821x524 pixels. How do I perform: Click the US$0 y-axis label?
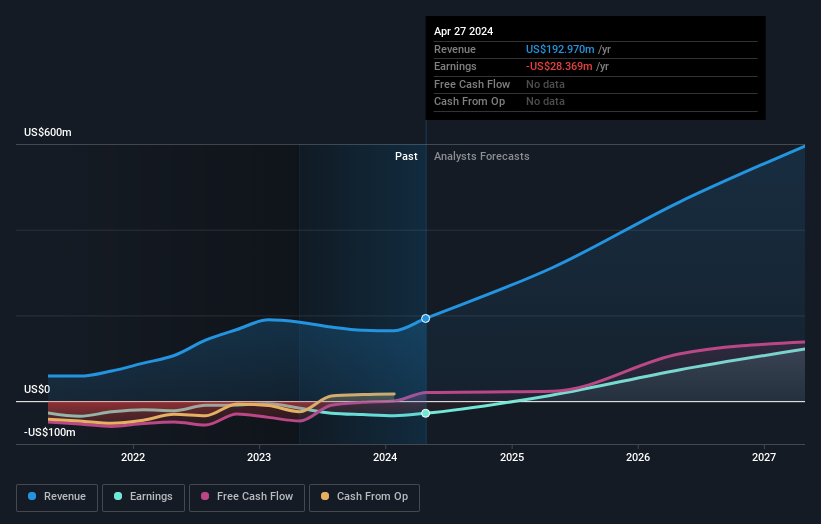pyautogui.click(x=37, y=389)
